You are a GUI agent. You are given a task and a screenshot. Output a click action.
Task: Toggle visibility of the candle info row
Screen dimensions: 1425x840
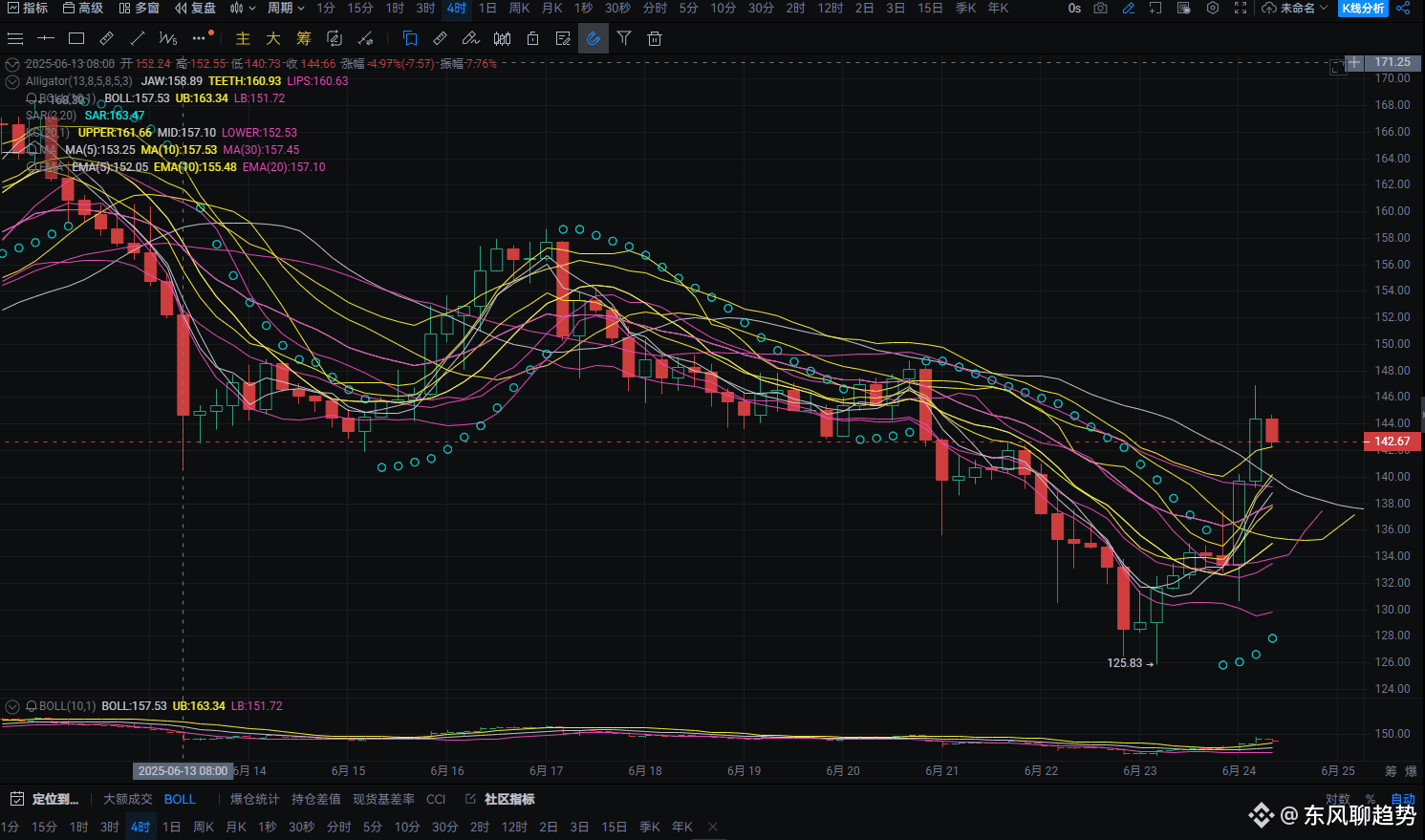[12, 64]
